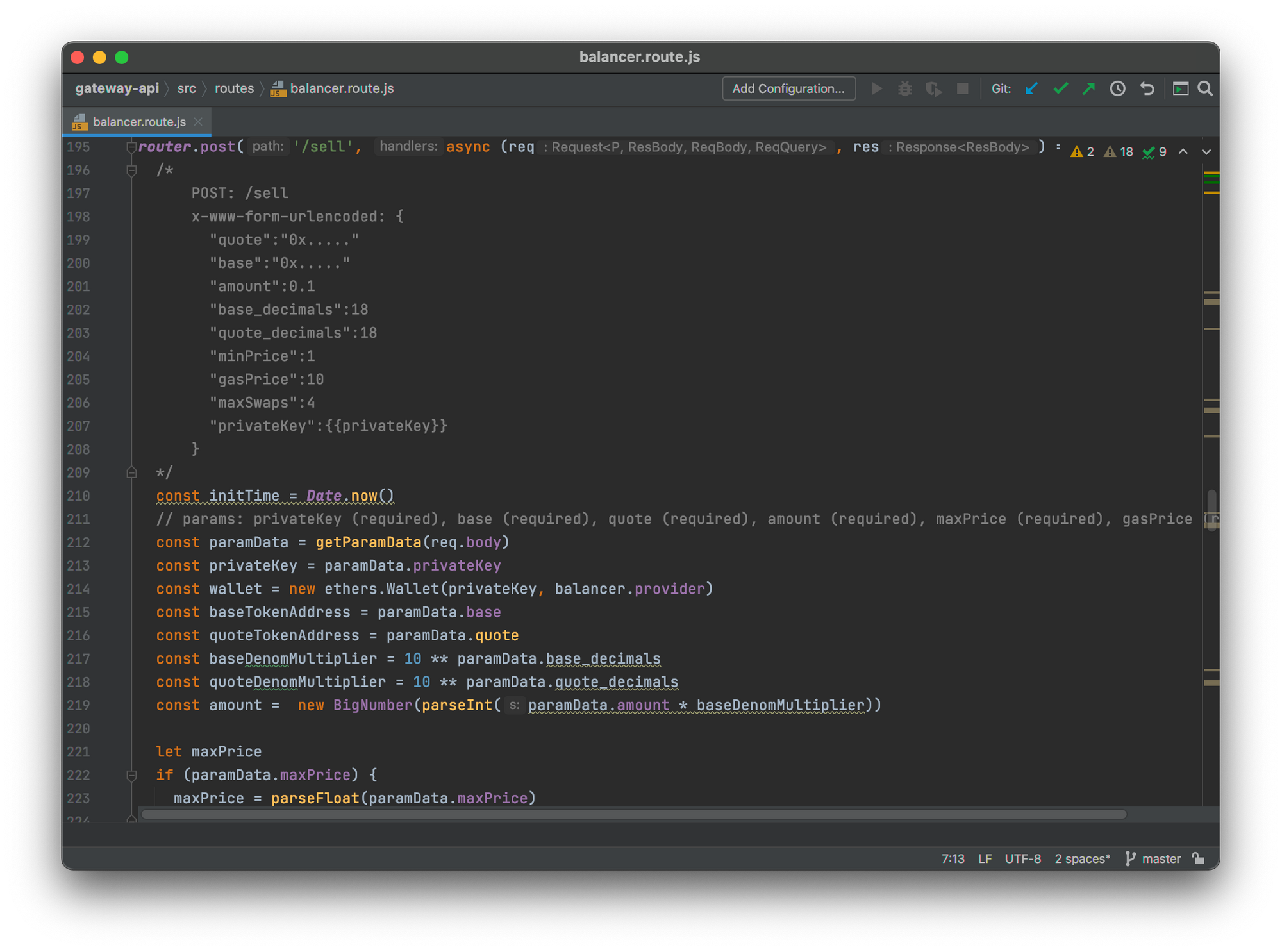Open the UTF-8 encoding selector

(x=1022, y=858)
